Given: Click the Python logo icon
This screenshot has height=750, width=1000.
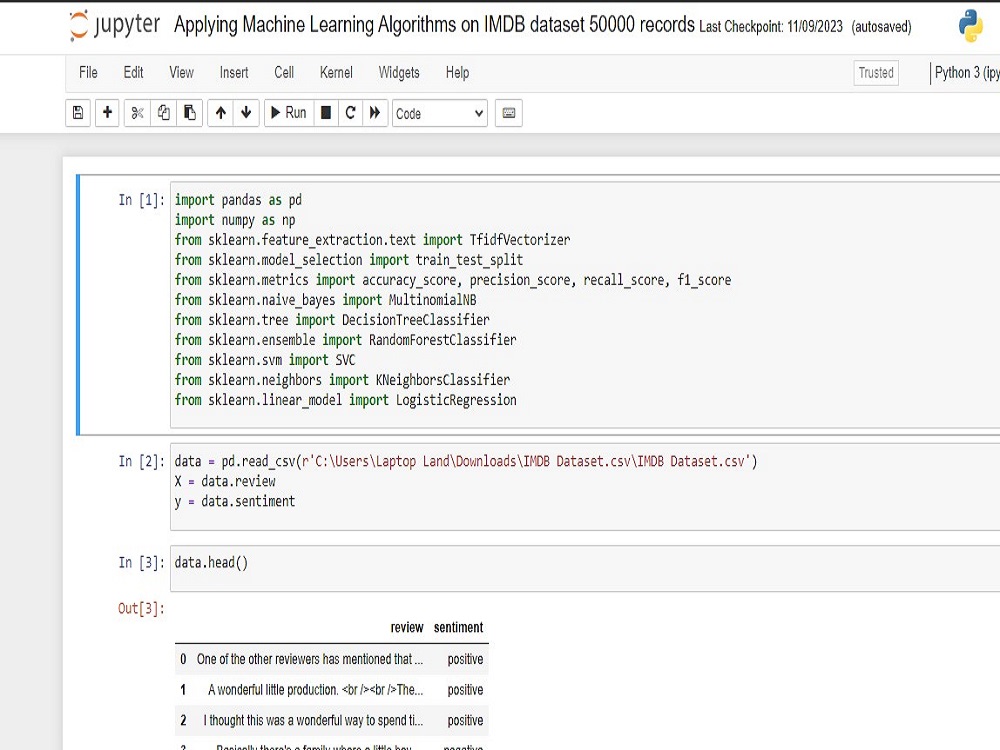Looking at the screenshot, I should point(971,26).
